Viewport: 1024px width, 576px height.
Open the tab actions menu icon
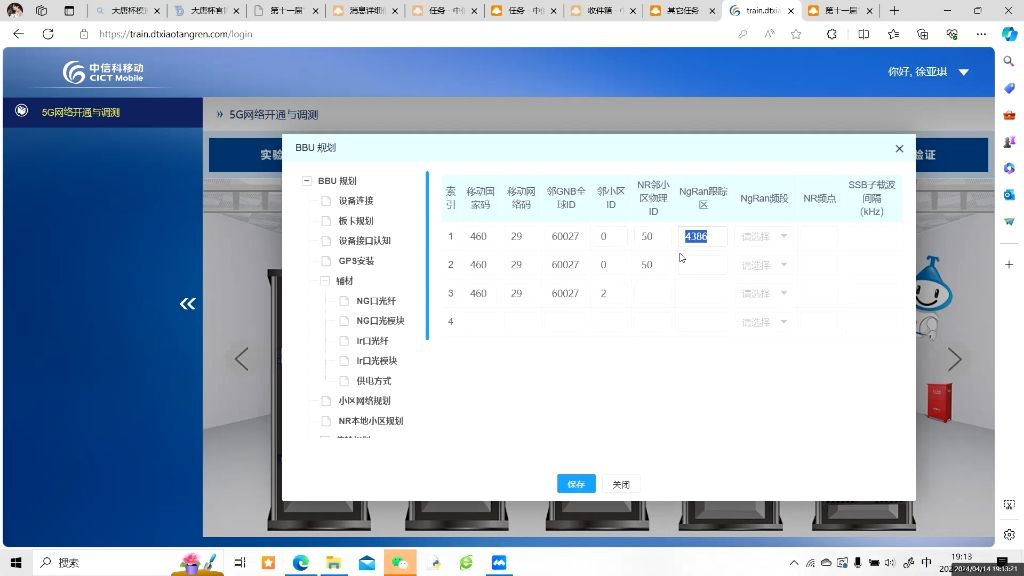click(69, 10)
